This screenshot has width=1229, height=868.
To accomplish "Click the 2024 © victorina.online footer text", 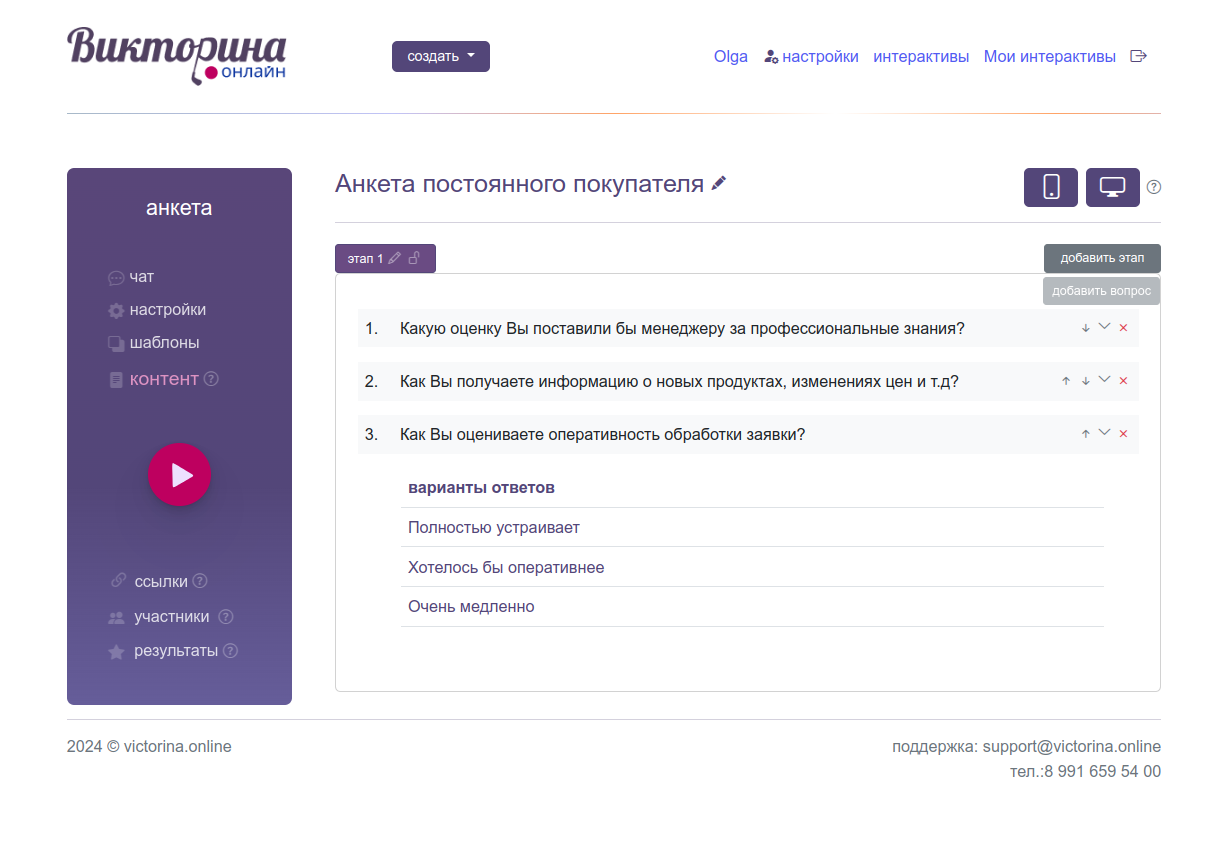I will point(149,746).
